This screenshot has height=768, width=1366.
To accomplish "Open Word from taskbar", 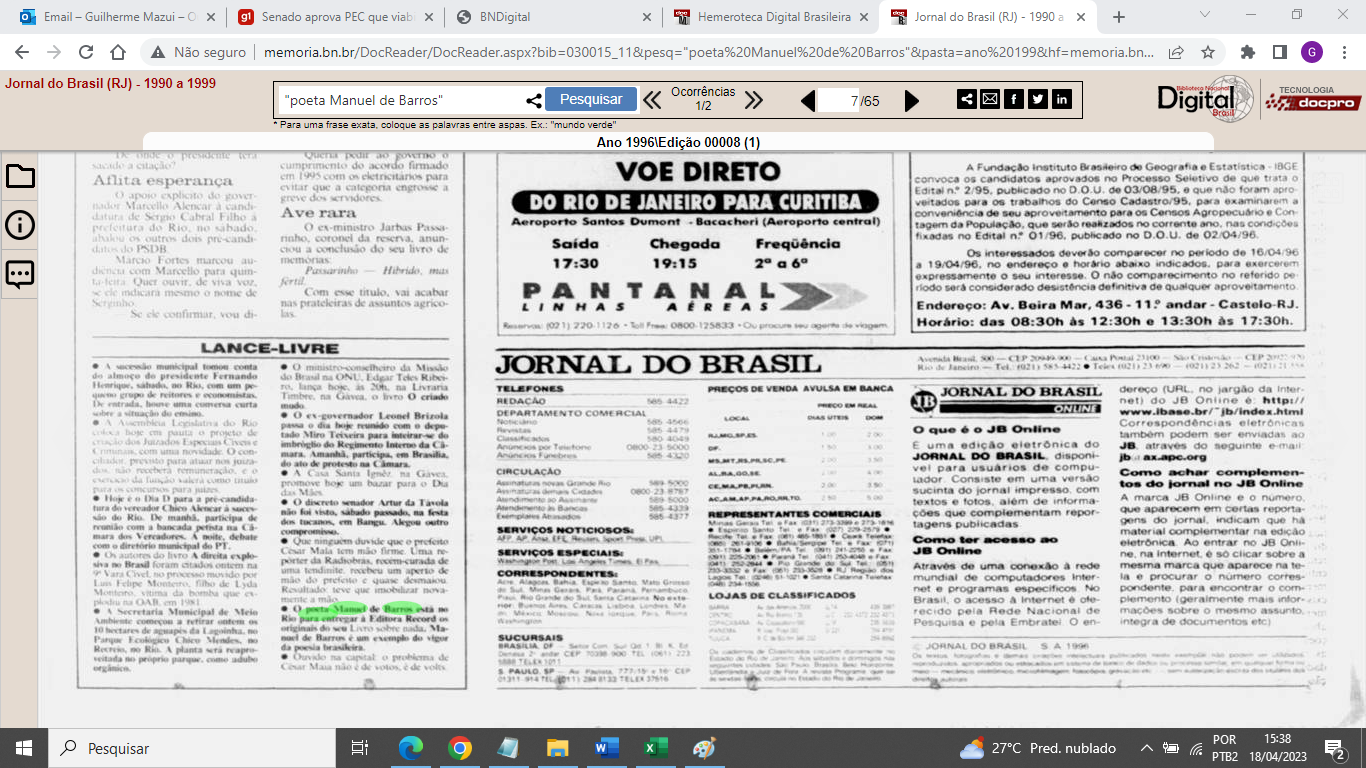I will tap(607, 748).
